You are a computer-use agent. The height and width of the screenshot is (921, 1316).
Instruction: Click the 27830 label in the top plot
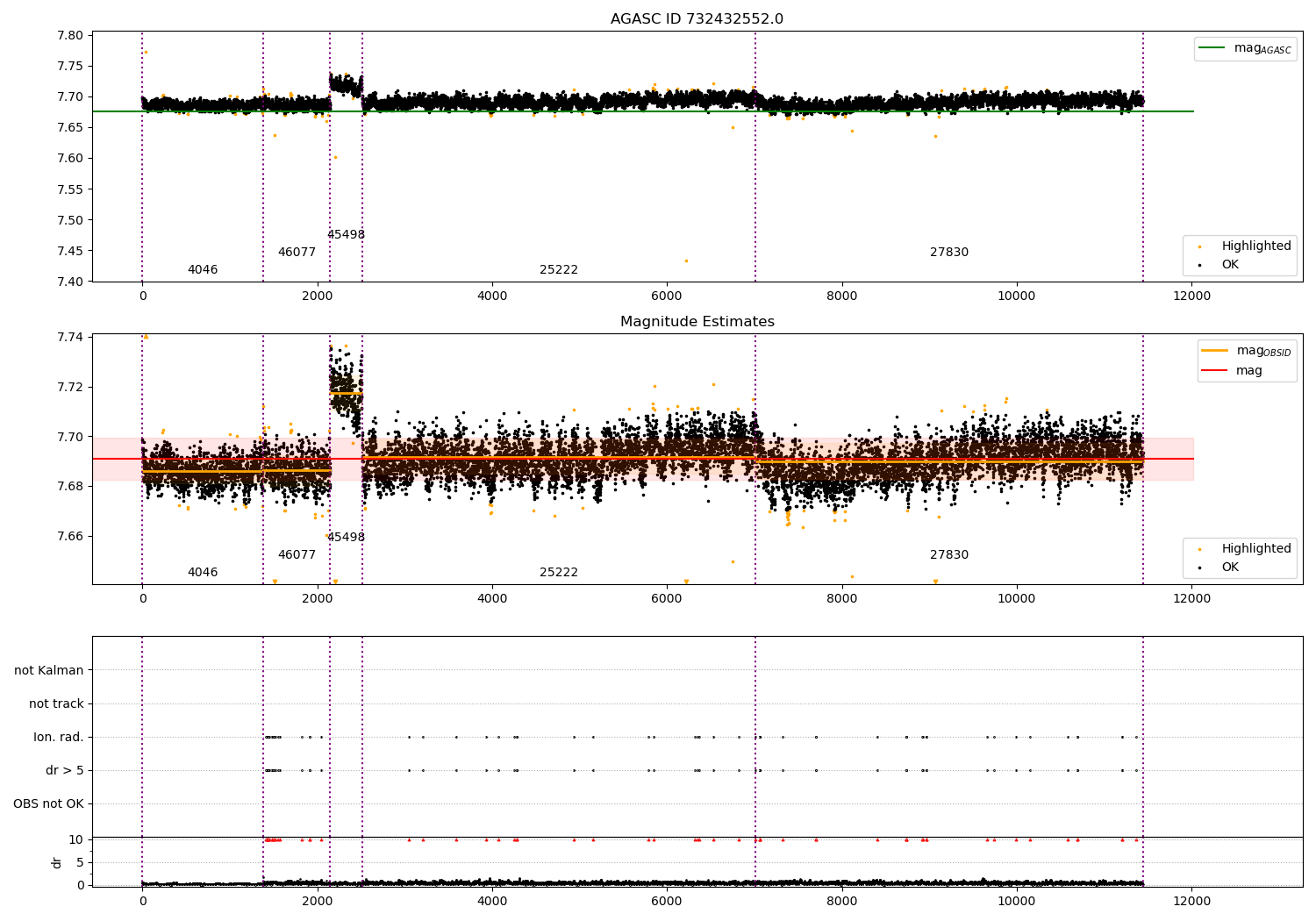pos(949,253)
